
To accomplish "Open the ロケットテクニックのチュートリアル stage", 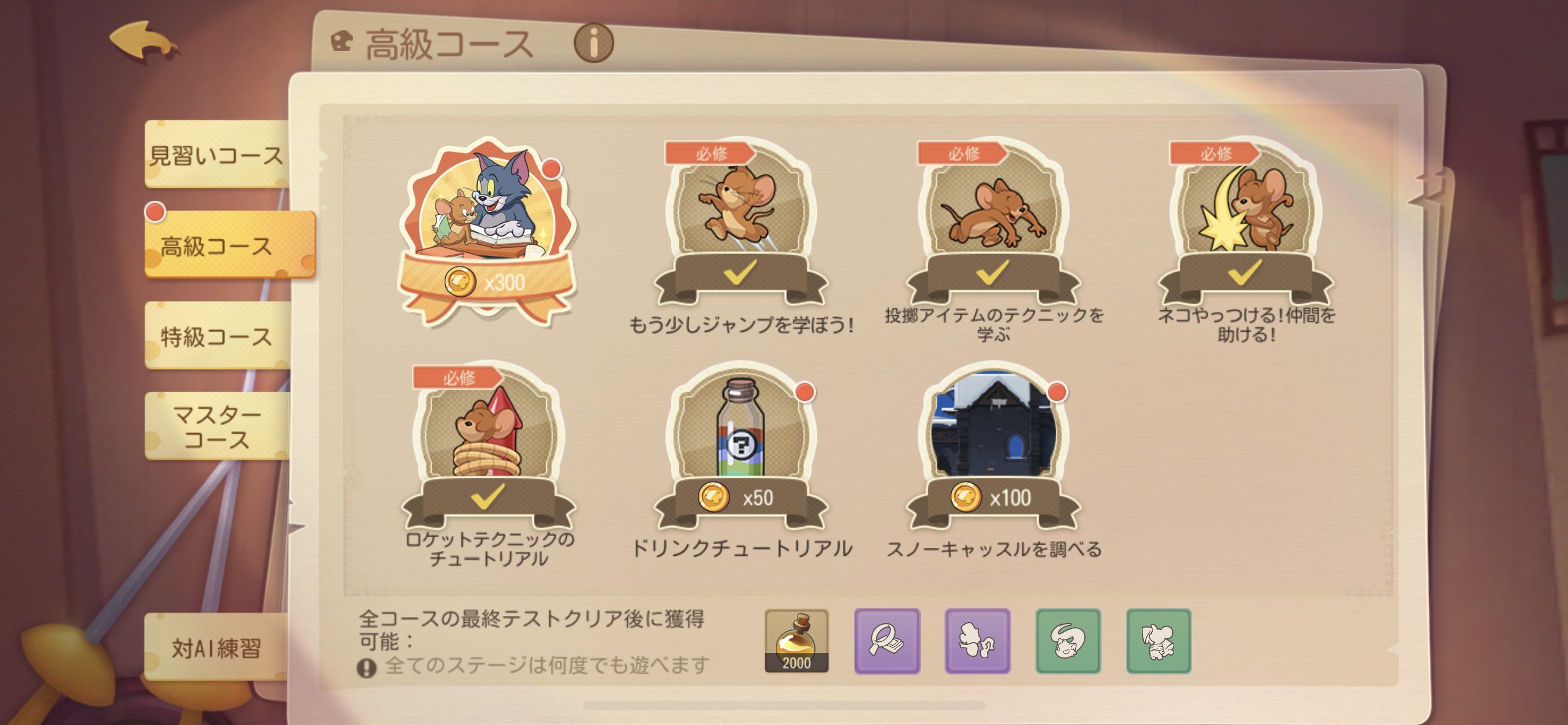I will pyautogui.click(x=488, y=447).
